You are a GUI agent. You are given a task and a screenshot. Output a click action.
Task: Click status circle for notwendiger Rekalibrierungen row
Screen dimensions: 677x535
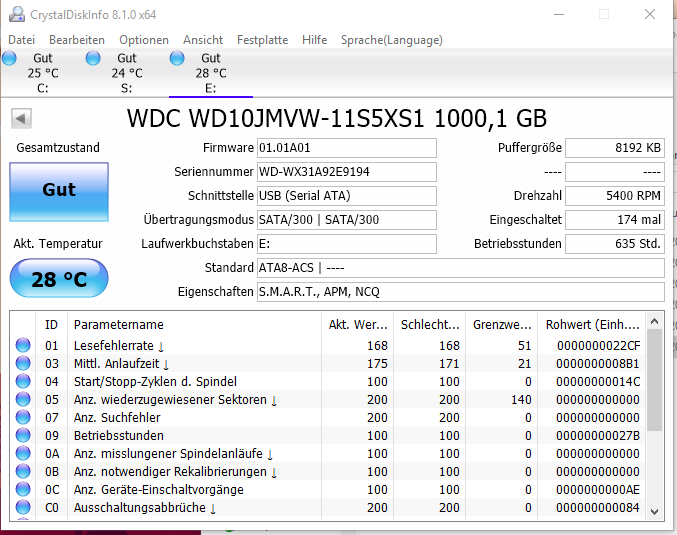coord(23,472)
